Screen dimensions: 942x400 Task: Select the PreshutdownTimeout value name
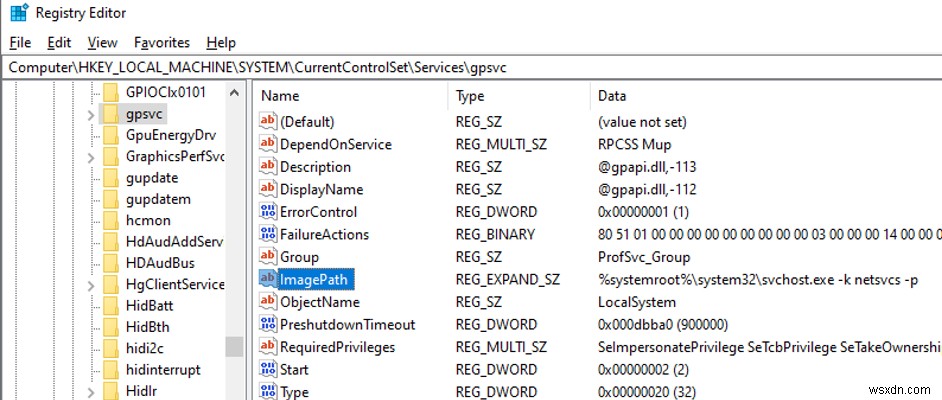348,324
